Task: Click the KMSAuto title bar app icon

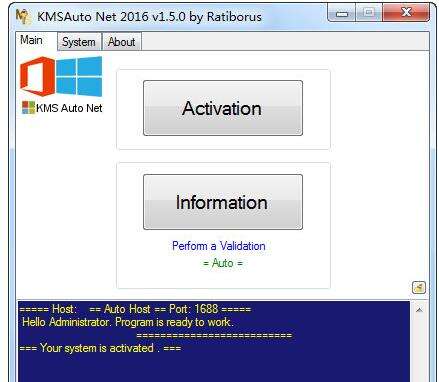Action: (23, 17)
